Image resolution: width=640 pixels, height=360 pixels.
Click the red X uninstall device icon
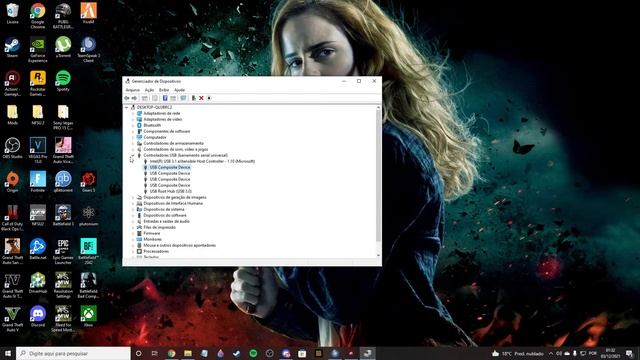point(201,98)
